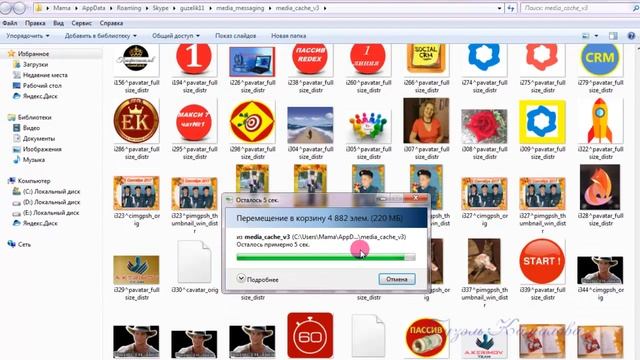
Task: Select Skype in address bar path
Action: [160, 8]
